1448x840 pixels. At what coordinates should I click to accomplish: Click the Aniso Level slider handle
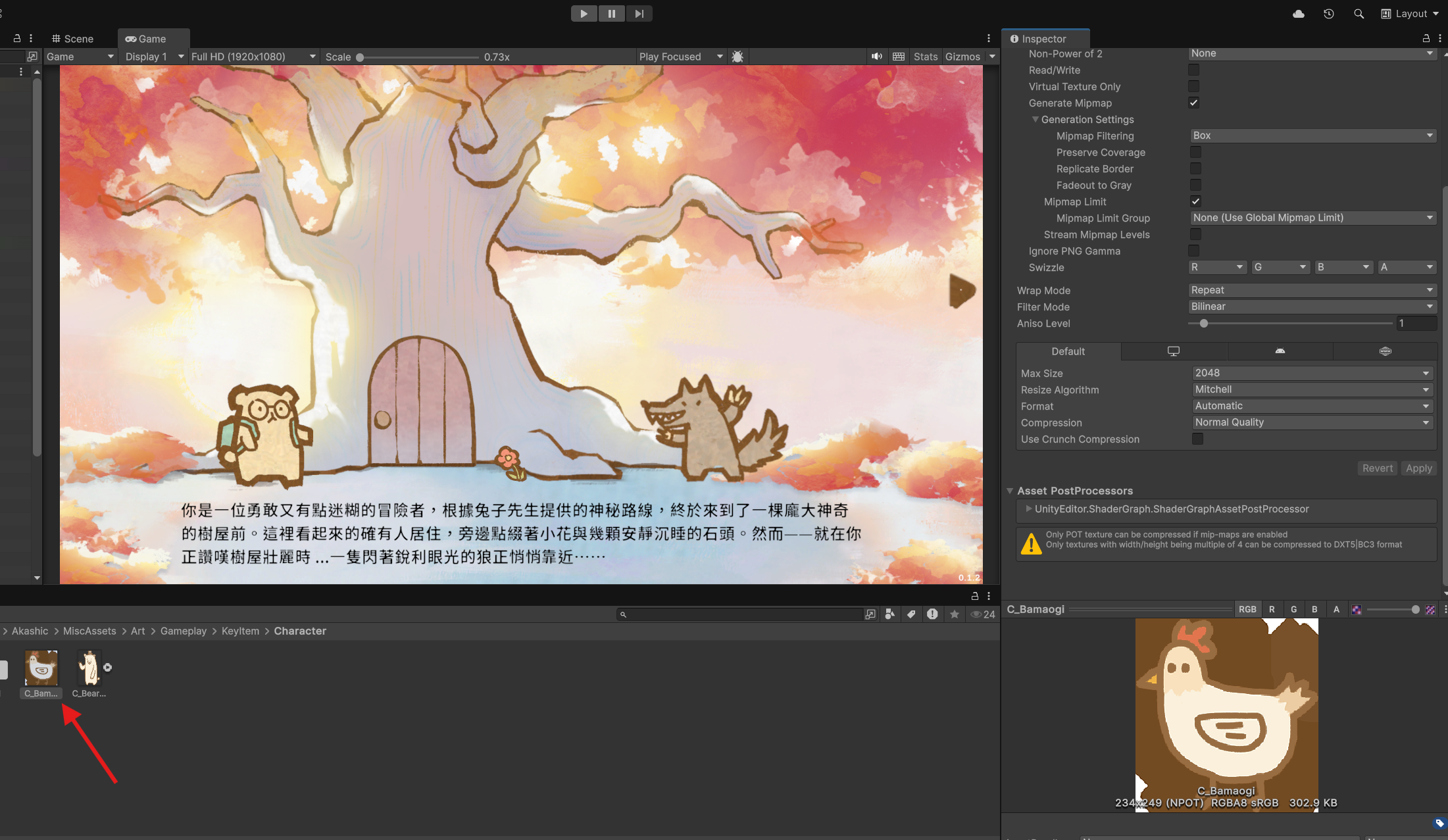click(x=1203, y=324)
